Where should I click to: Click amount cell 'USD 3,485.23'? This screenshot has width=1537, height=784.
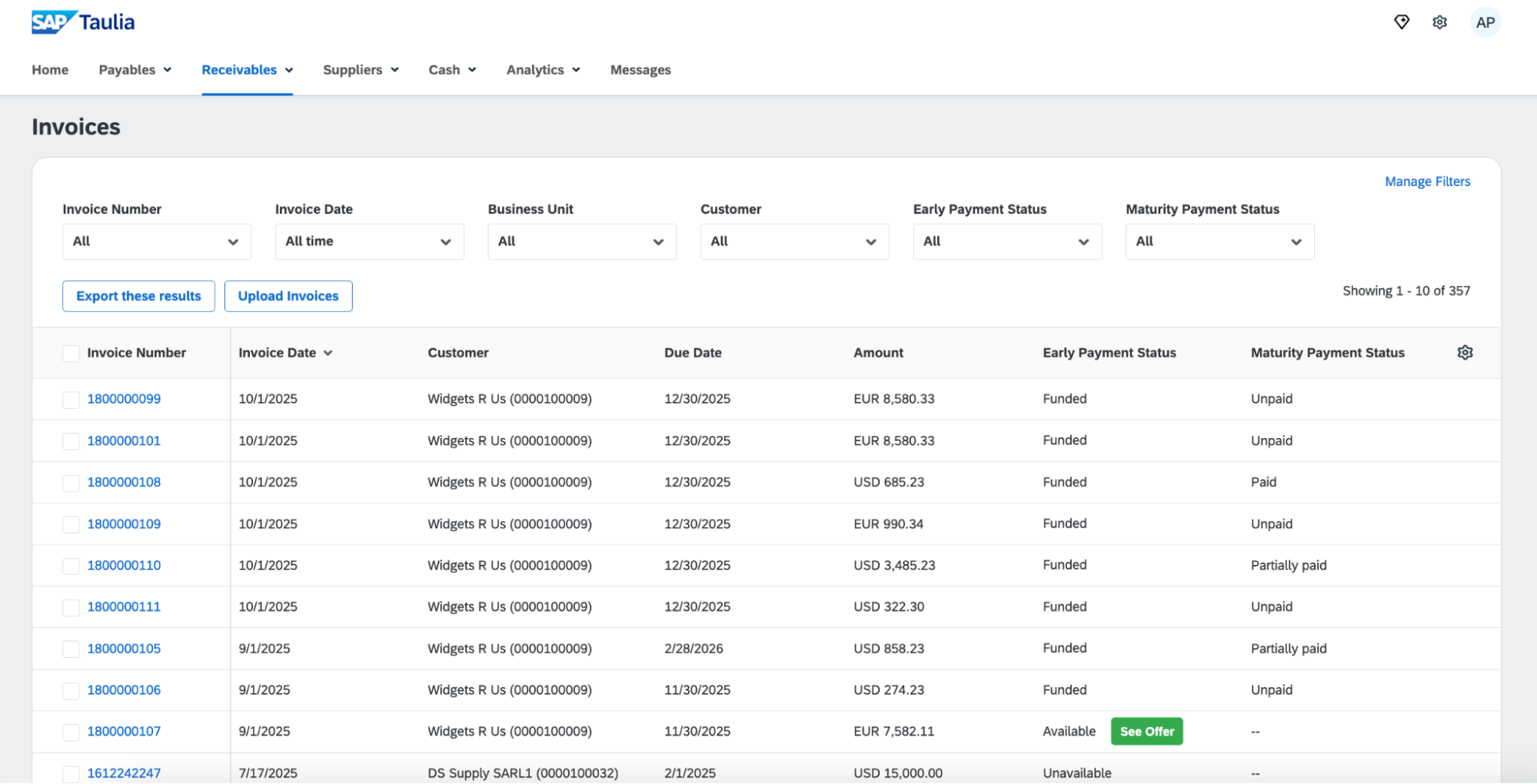(894, 565)
